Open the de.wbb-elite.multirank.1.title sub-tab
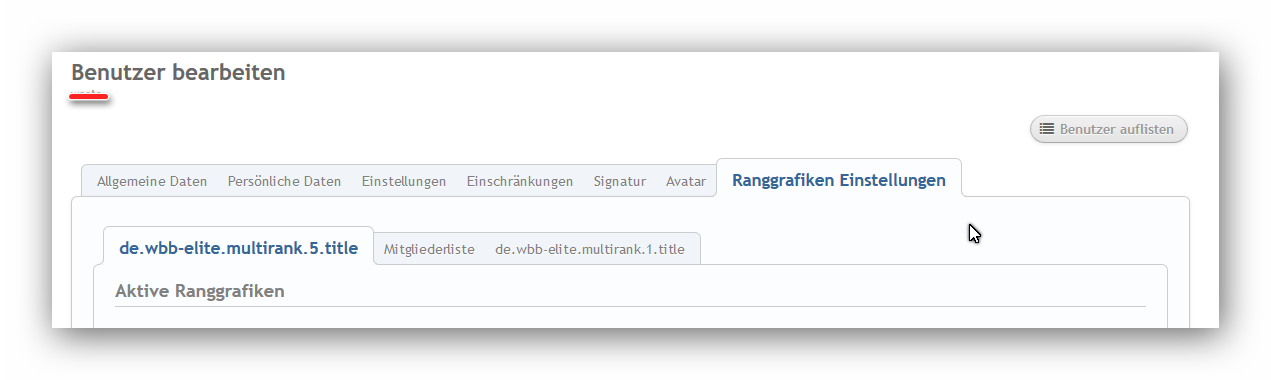The image size is (1271, 380). tap(590, 249)
